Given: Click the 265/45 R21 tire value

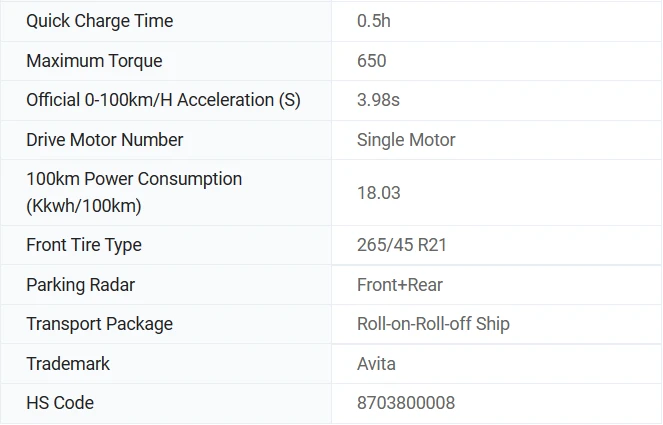Looking at the screenshot, I should 402,245.
